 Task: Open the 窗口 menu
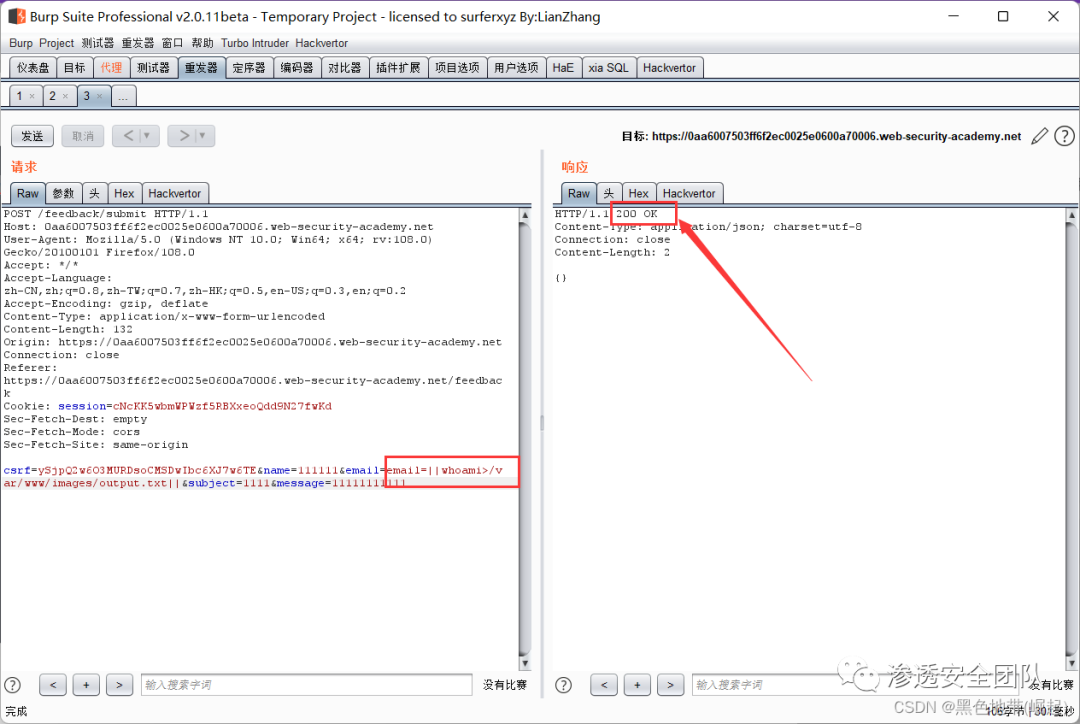pos(172,43)
